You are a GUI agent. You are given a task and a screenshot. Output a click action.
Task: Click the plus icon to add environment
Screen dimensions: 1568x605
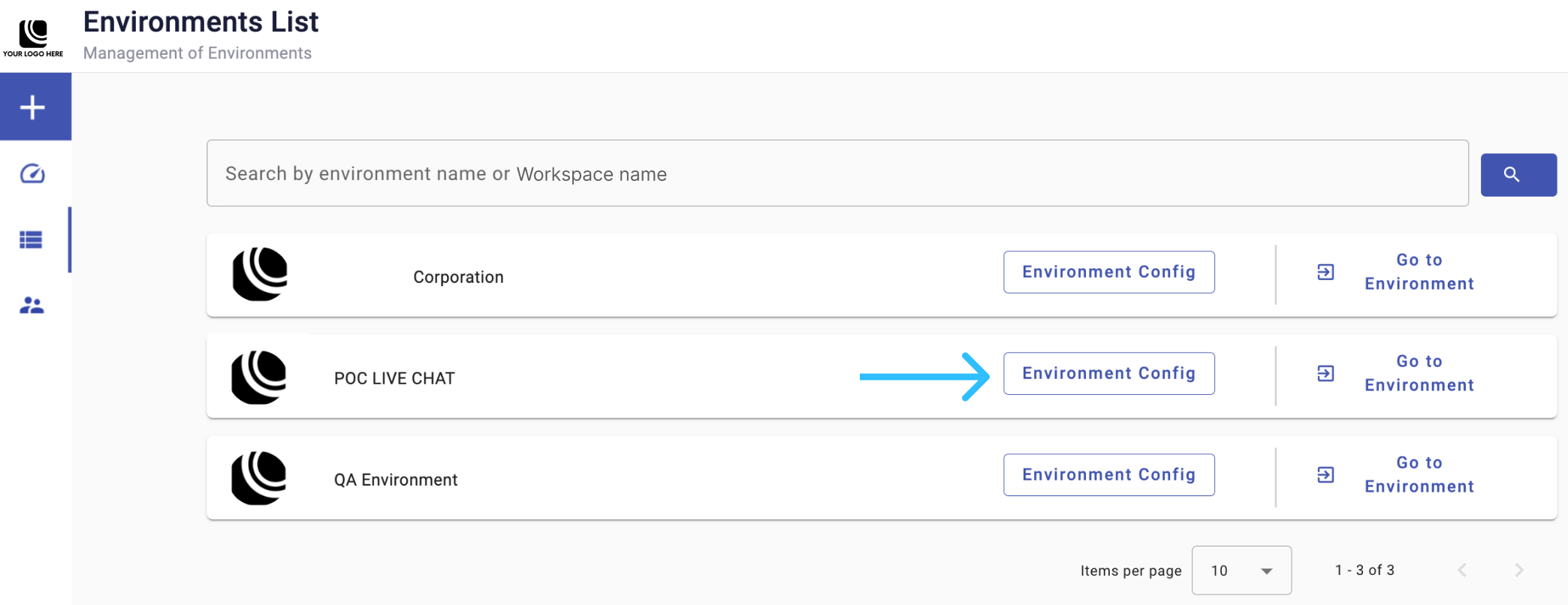coord(32,107)
